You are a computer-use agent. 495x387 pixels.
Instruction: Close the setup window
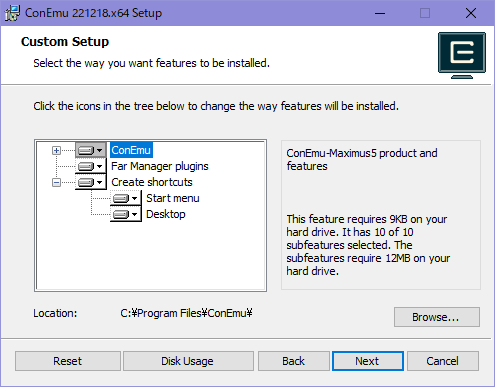pyautogui.click(x=471, y=13)
